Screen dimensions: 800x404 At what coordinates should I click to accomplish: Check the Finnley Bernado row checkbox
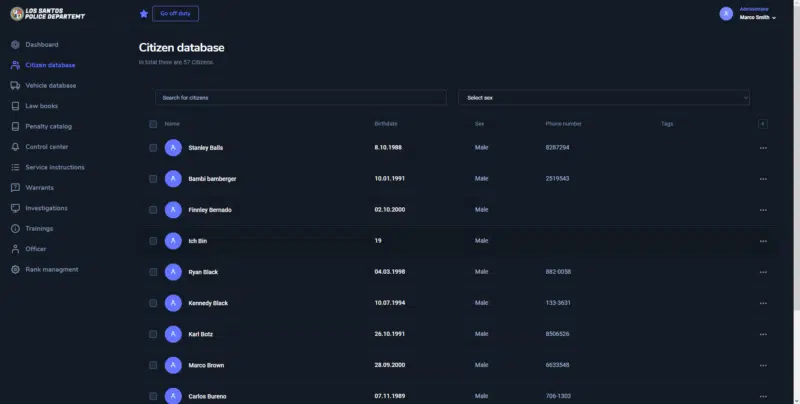pos(153,210)
